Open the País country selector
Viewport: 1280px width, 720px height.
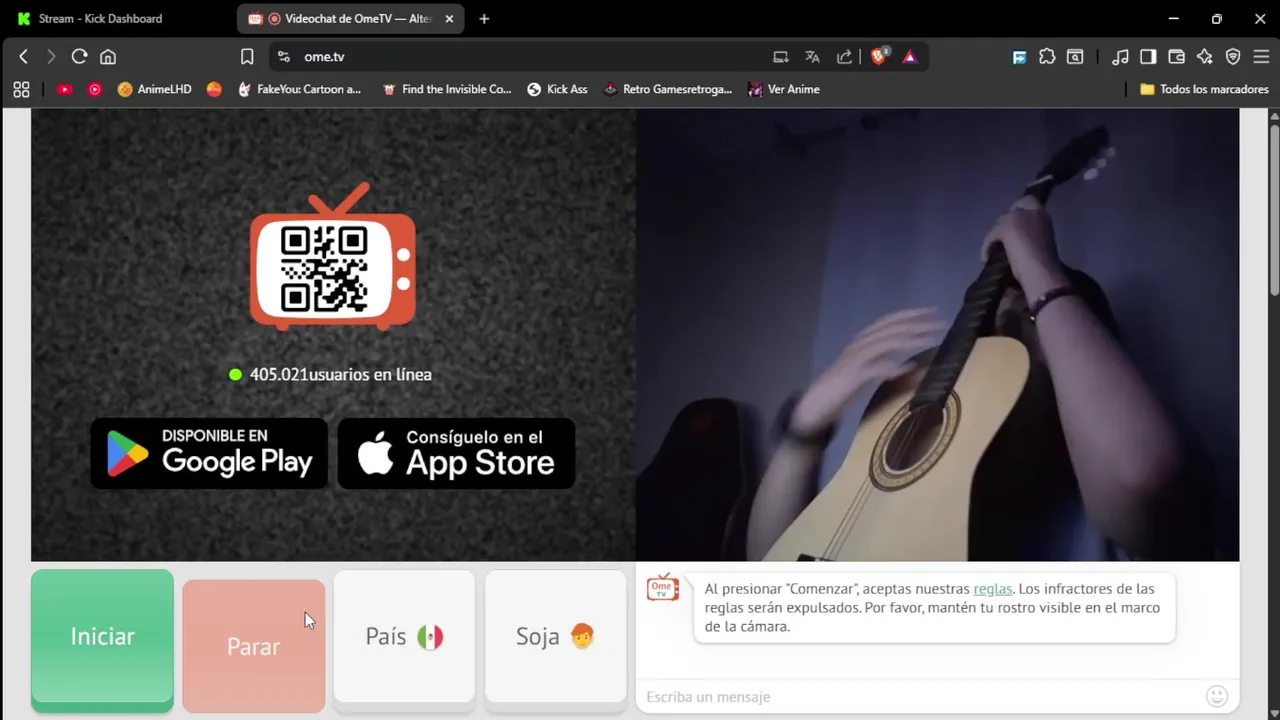pyautogui.click(x=404, y=640)
